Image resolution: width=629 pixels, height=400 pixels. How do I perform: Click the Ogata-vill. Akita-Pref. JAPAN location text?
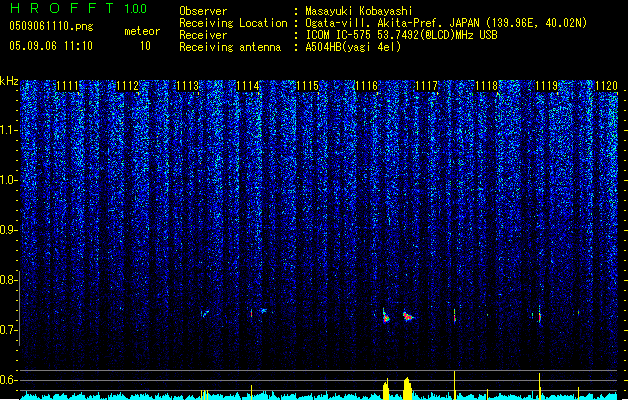446,23
